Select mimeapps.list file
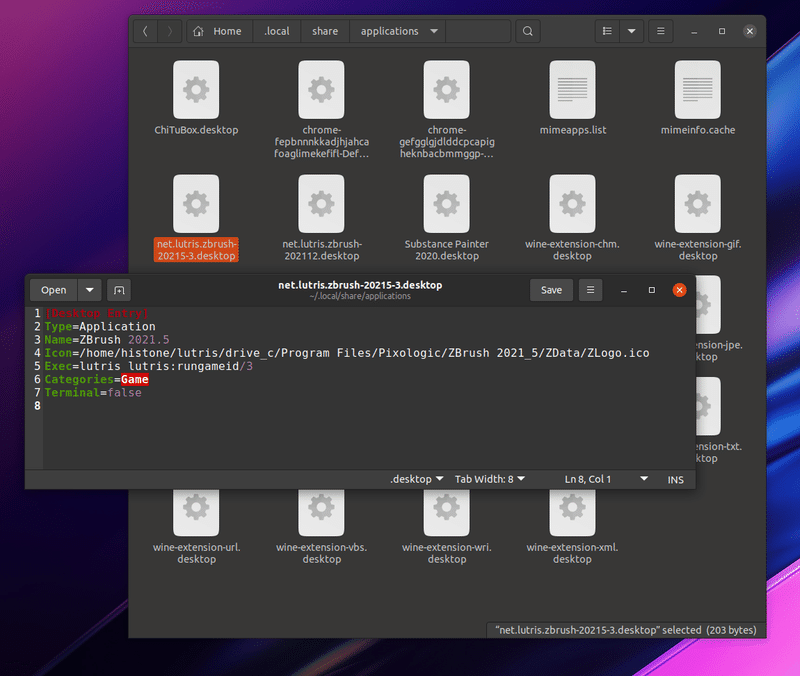The image size is (800, 676). click(x=572, y=98)
